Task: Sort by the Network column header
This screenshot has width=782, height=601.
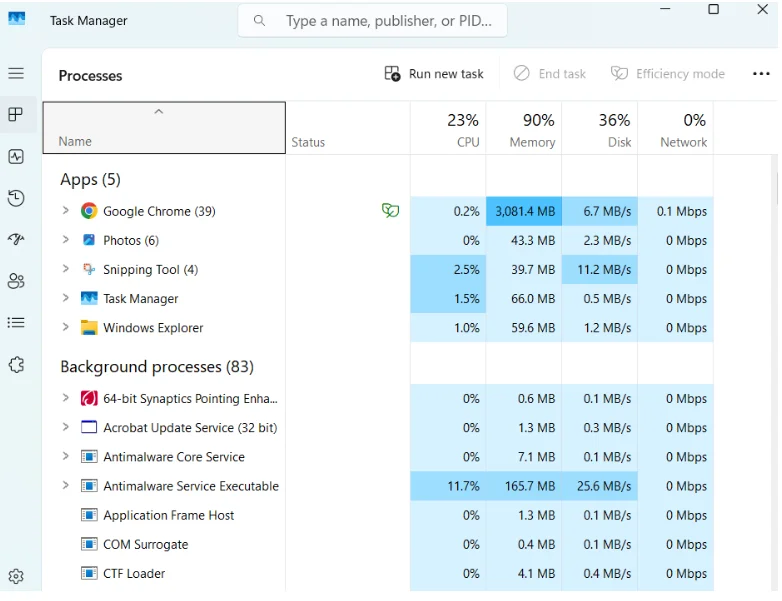Action: click(x=675, y=128)
